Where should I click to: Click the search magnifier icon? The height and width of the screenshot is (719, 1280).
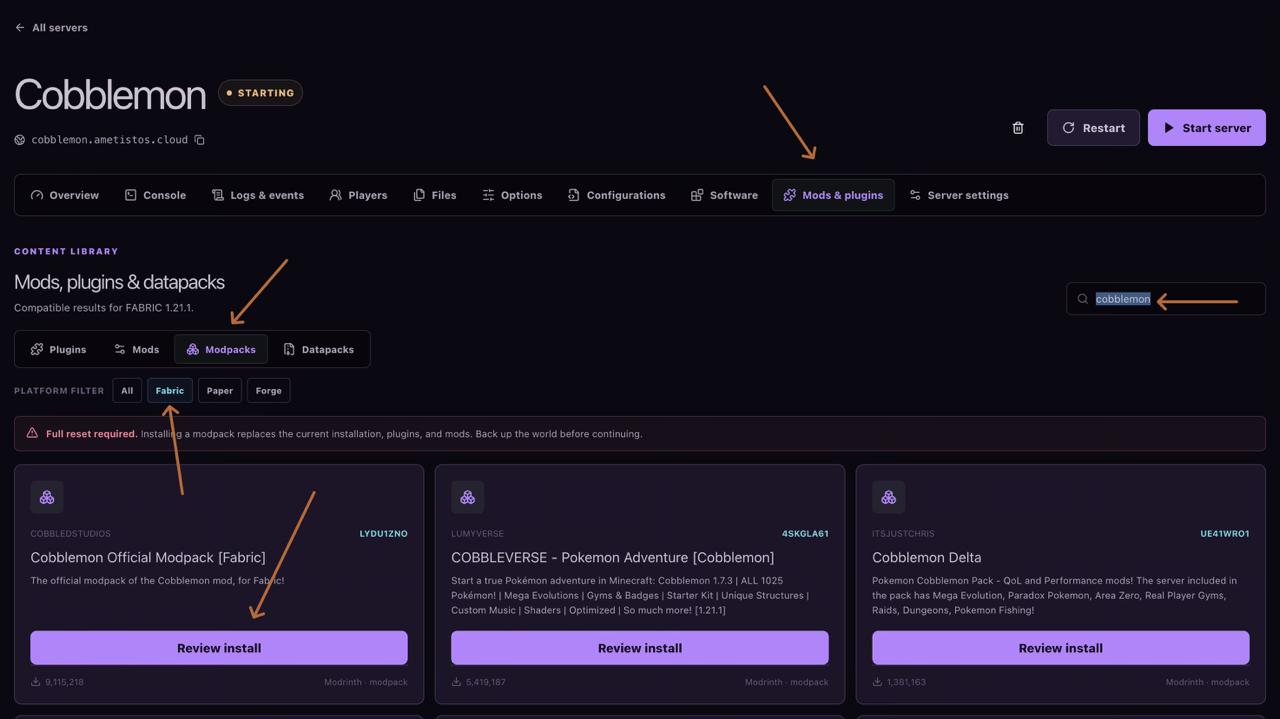pyautogui.click(x=1083, y=299)
